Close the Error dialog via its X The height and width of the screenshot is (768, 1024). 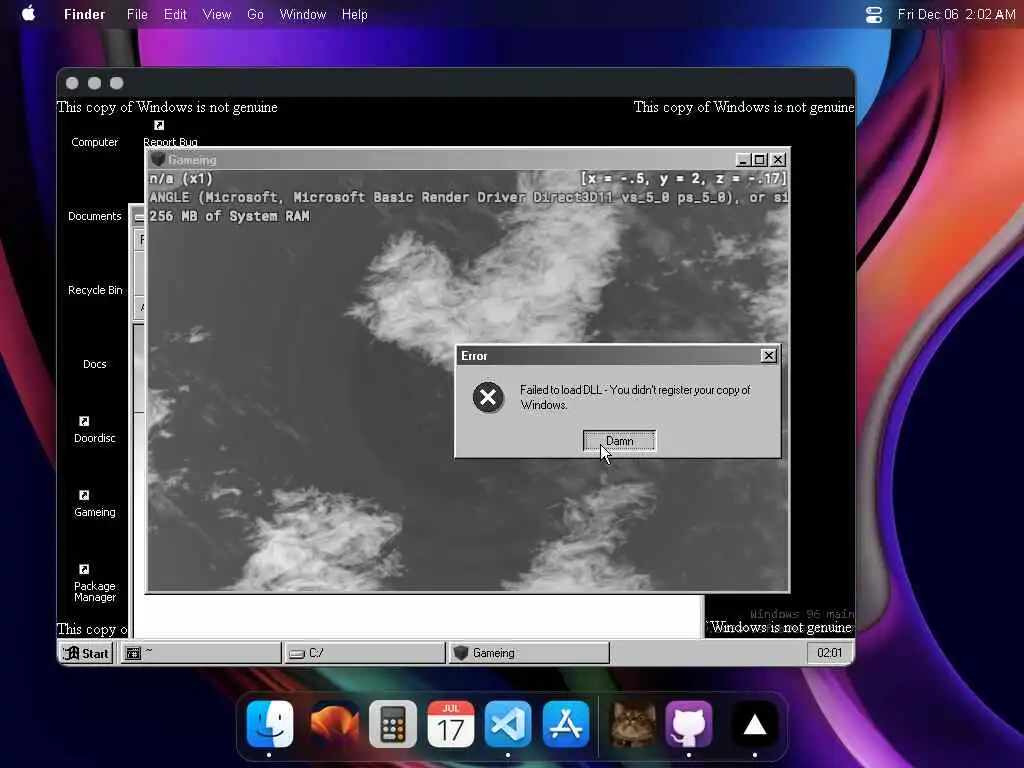click(x=769, y=355)
